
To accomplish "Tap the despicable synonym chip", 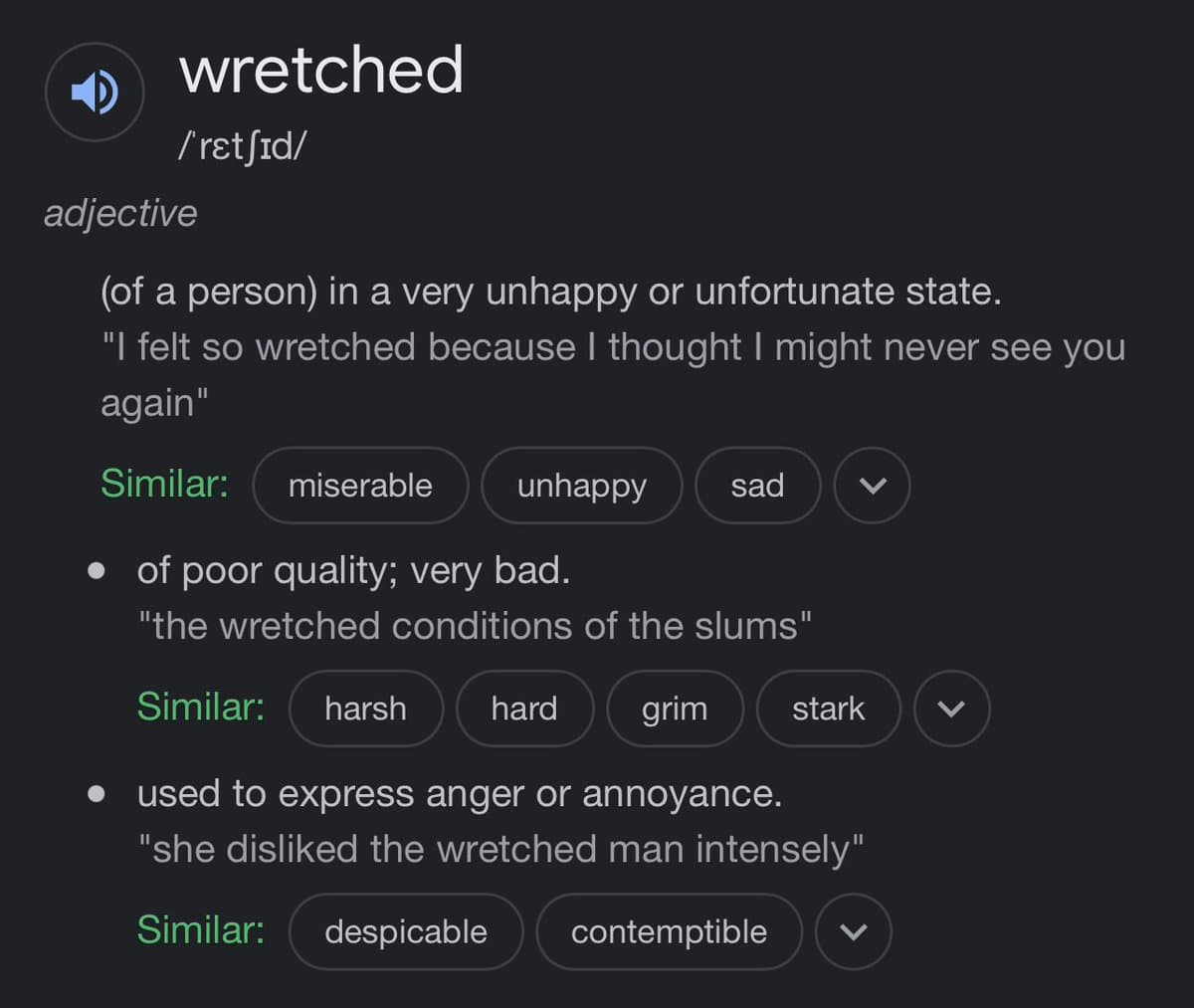I will (x=406, y=931).
